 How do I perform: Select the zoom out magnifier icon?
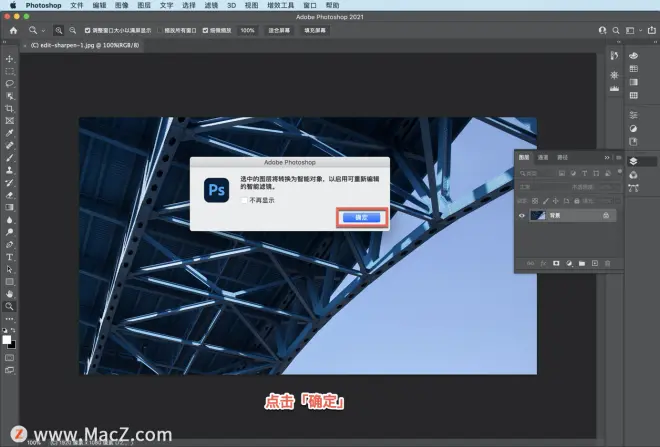click(x=73, y=30)
